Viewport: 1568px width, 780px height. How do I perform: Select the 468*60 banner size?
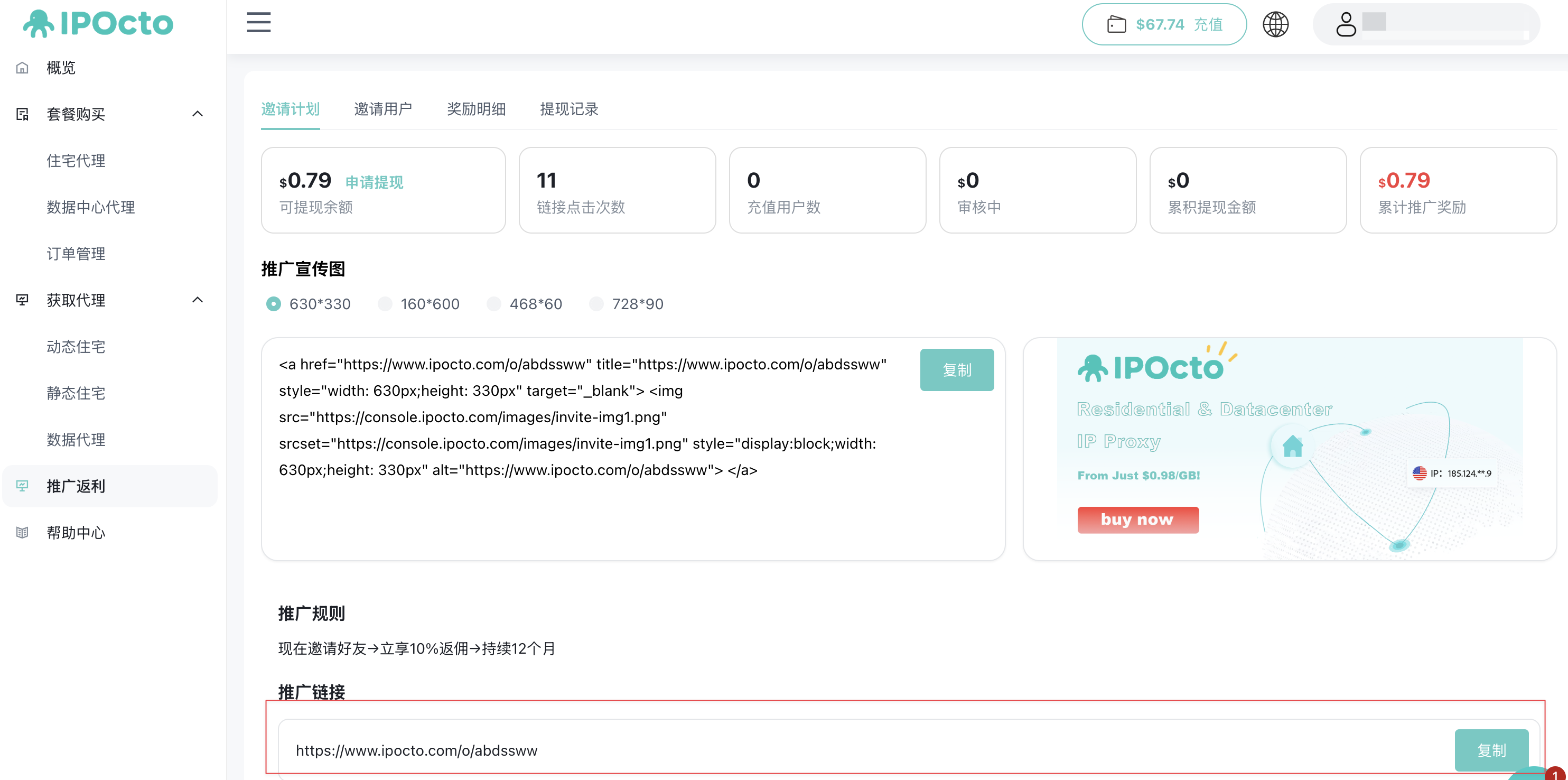coord(494,304)
